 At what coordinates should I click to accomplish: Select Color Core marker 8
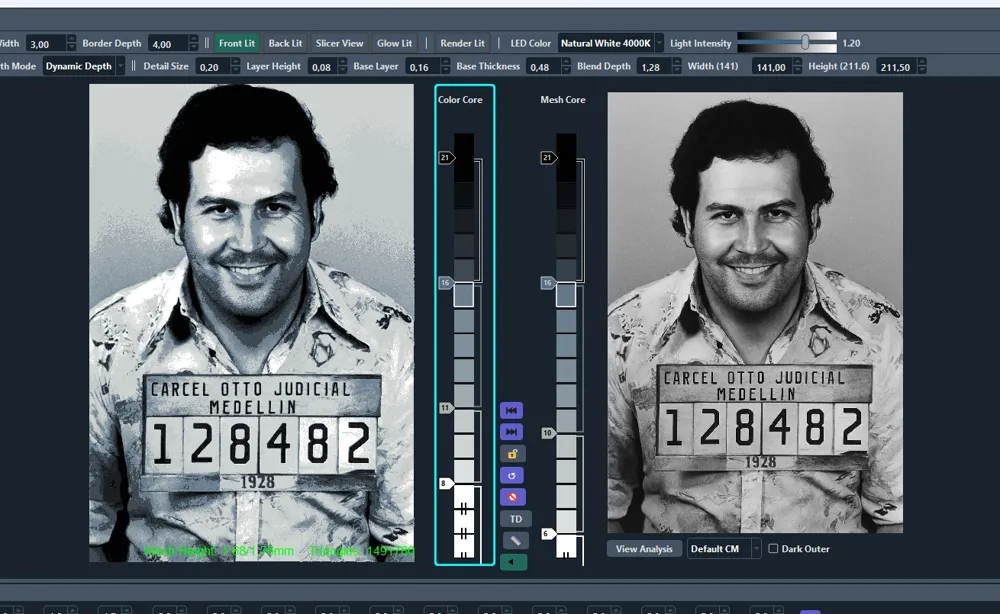pos(445,483)
